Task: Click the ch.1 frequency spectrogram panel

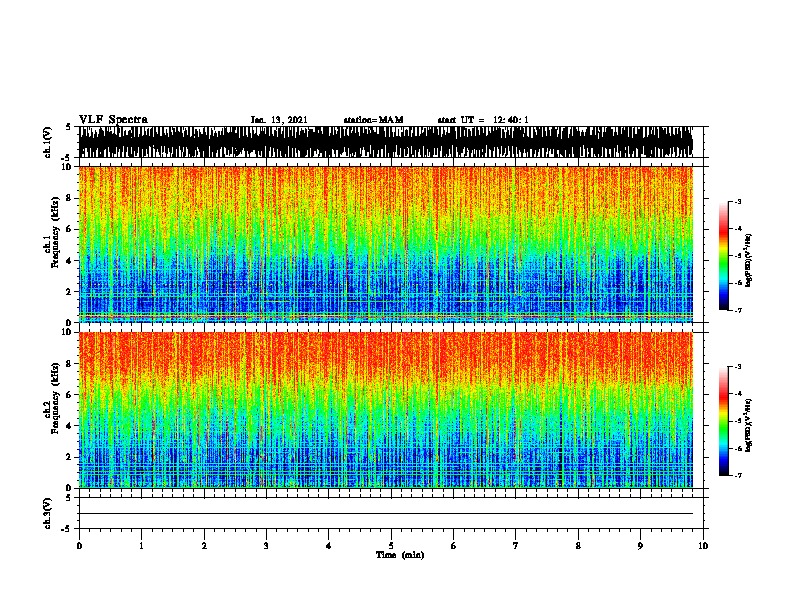Action: 386,244
